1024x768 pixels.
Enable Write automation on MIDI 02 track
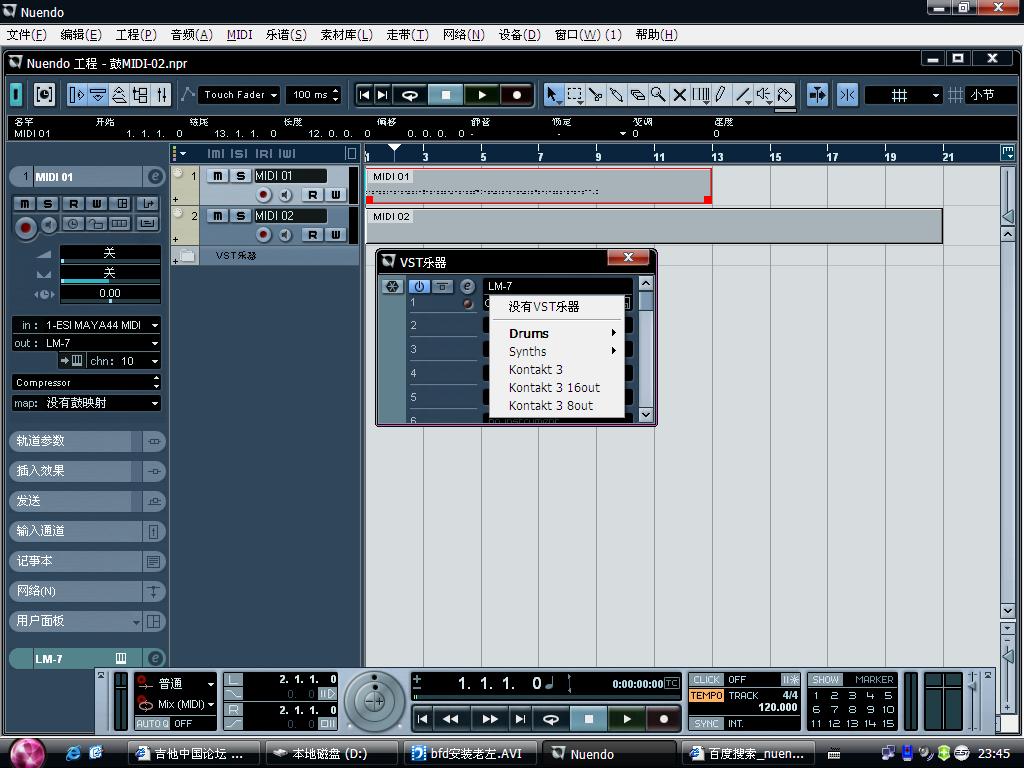pyautogui.click(x=335, y=234)
